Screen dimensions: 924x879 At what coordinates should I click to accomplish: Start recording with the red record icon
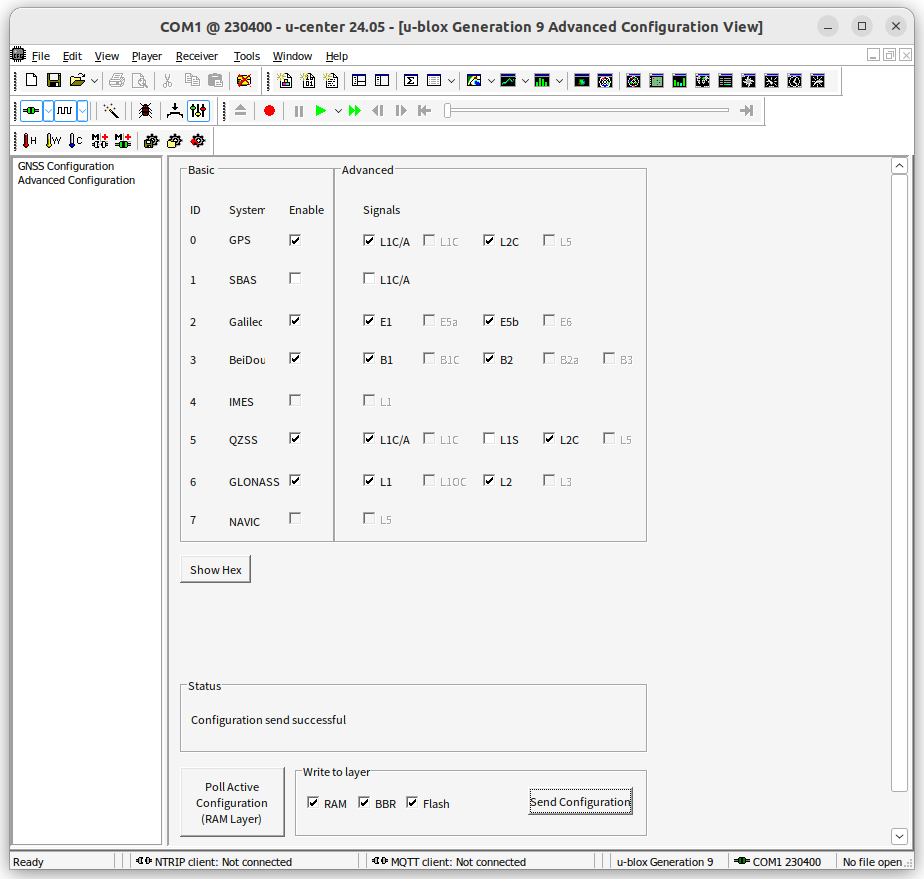coord(268,110)
